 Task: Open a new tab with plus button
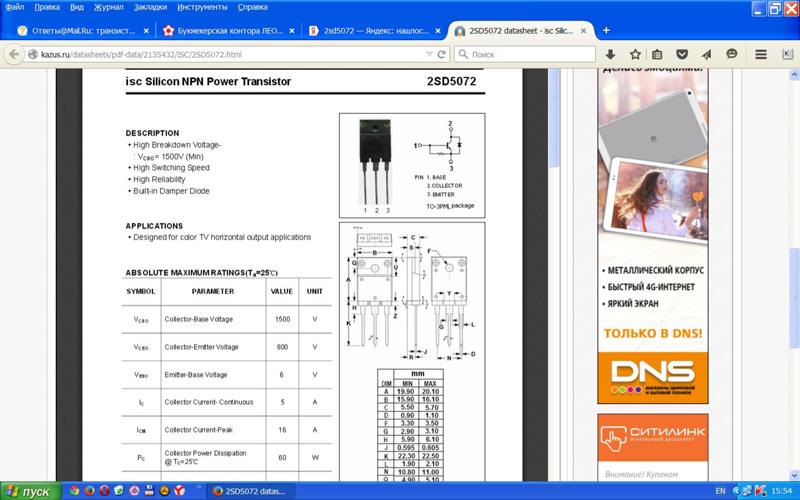[x=606, y=30]
